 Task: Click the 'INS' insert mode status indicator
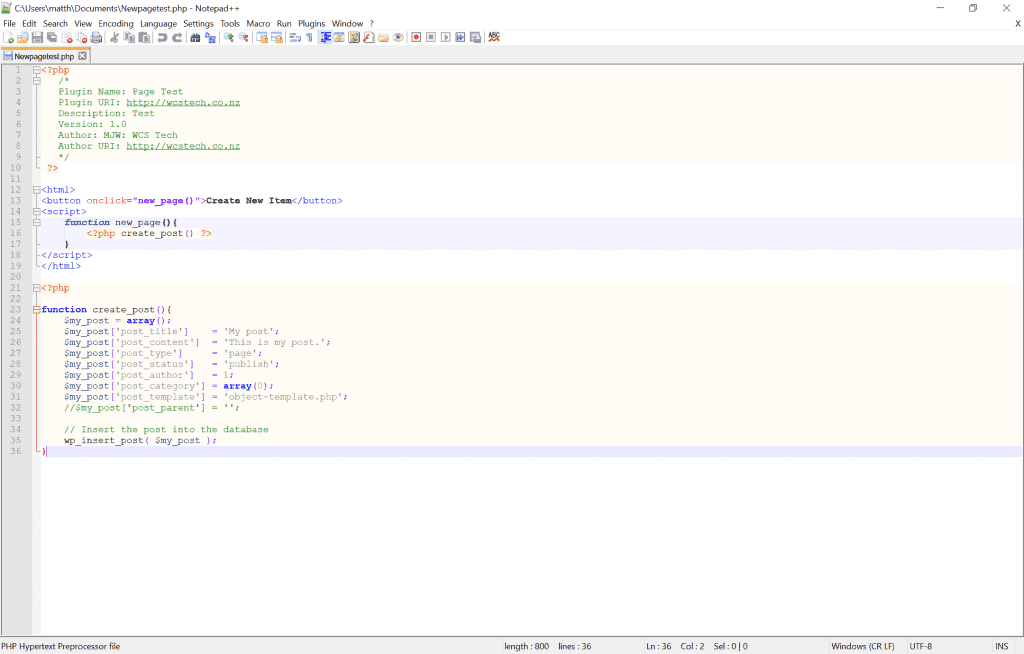point(1001,646)
